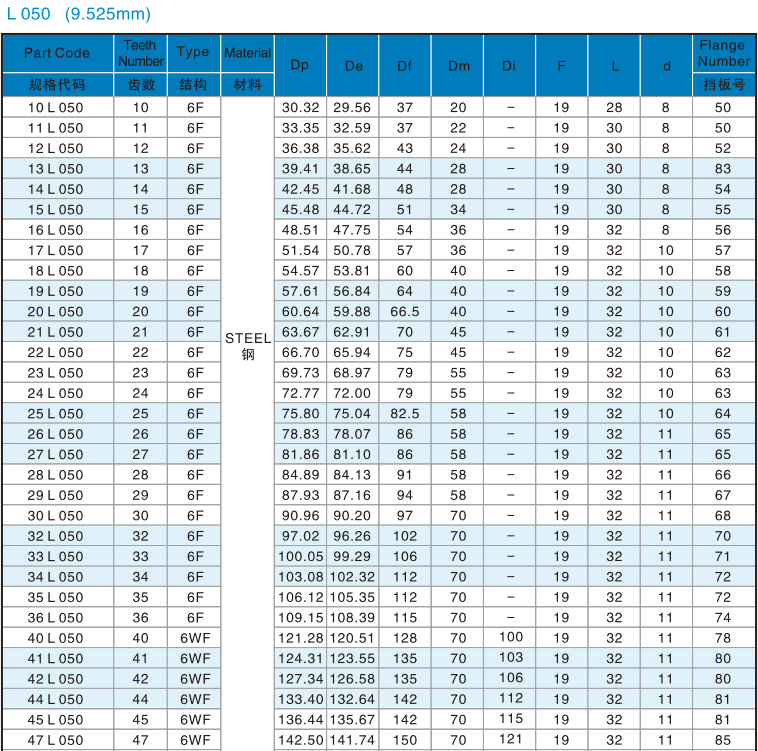758x751 pixels.
Task: Click the "STEEL" material cell
Action: pyautogui.click(x=248, y=339)
